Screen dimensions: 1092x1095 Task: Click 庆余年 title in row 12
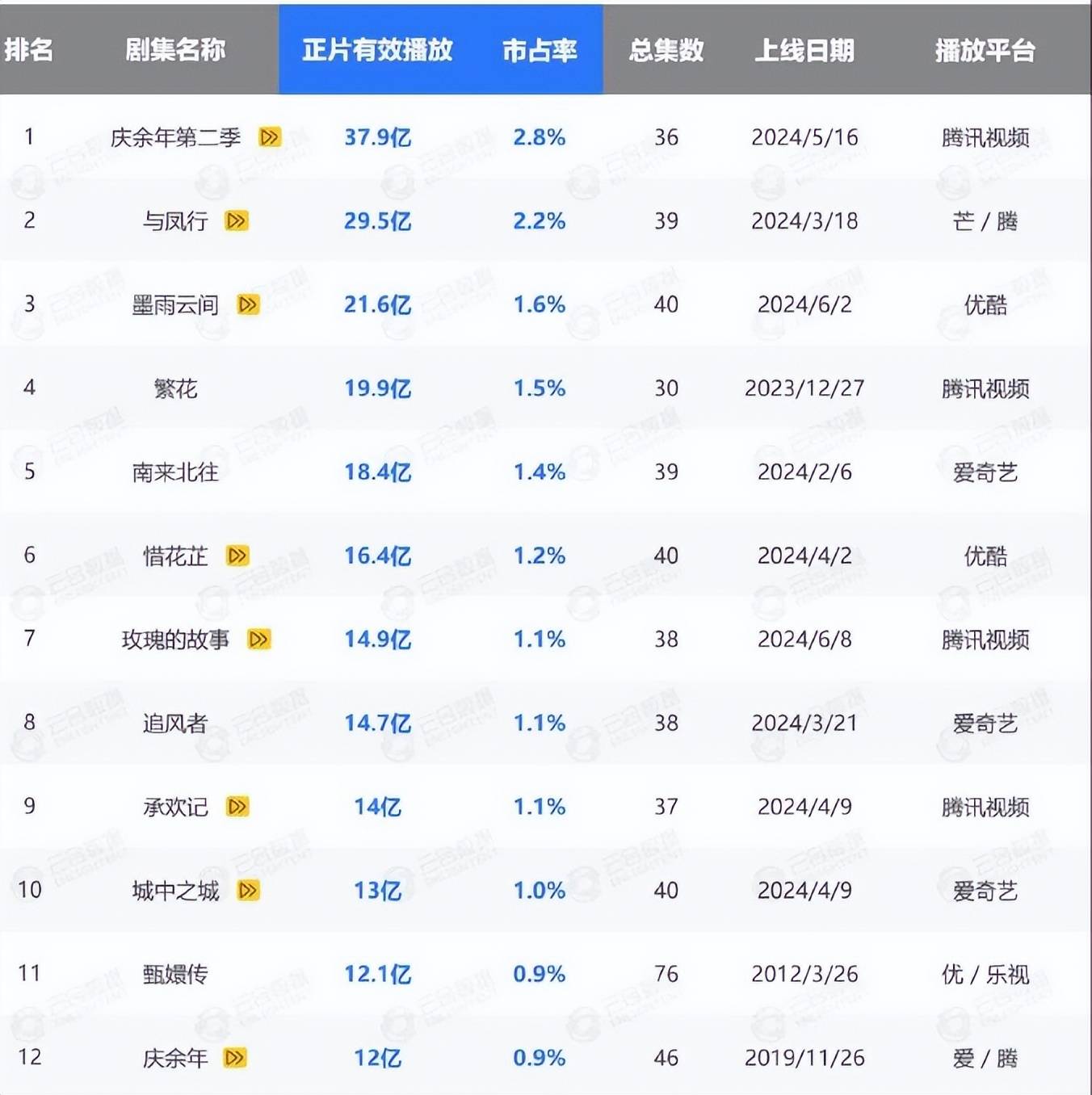[175, 1058]
